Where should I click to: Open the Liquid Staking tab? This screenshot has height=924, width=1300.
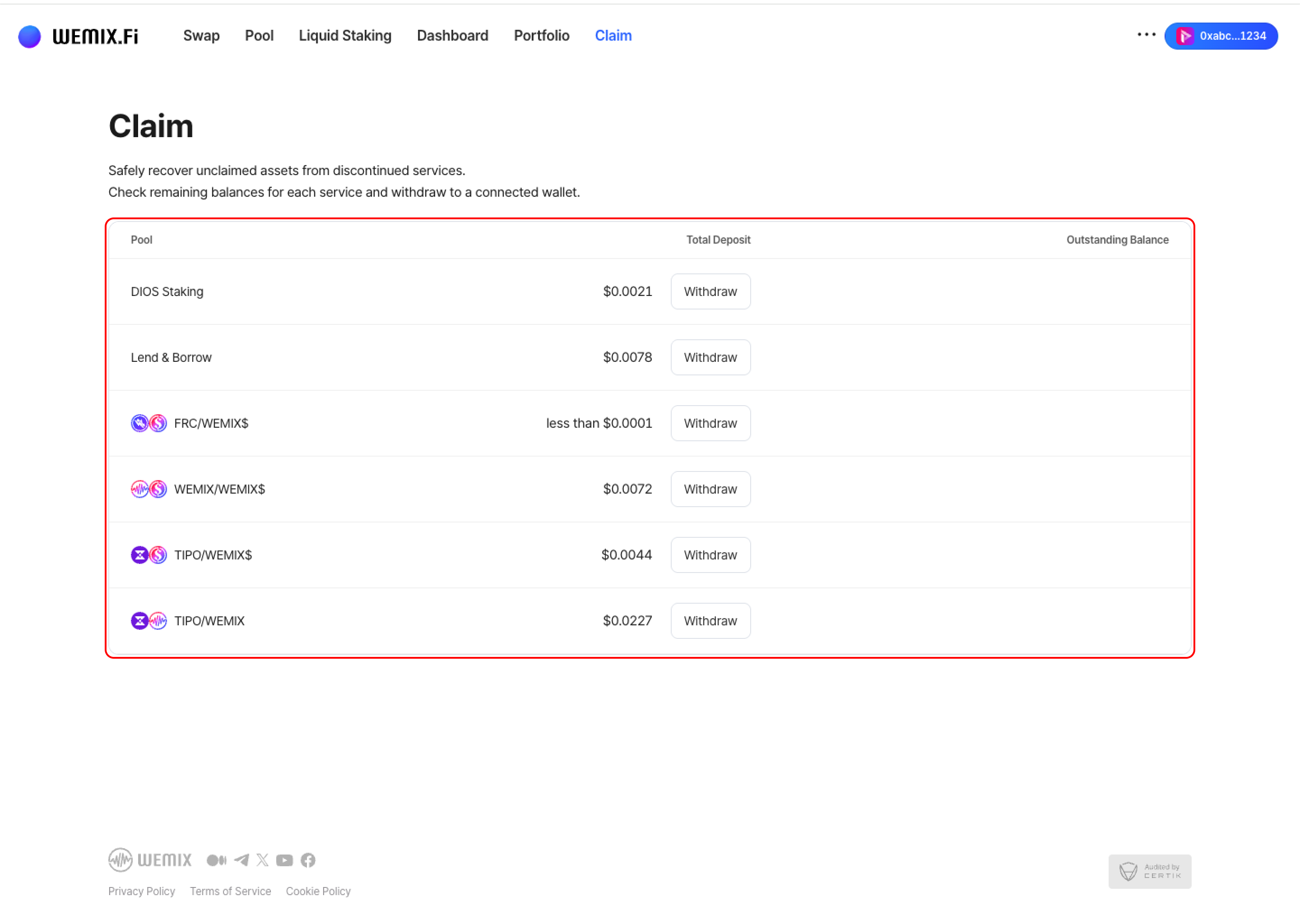coord(345,36)
